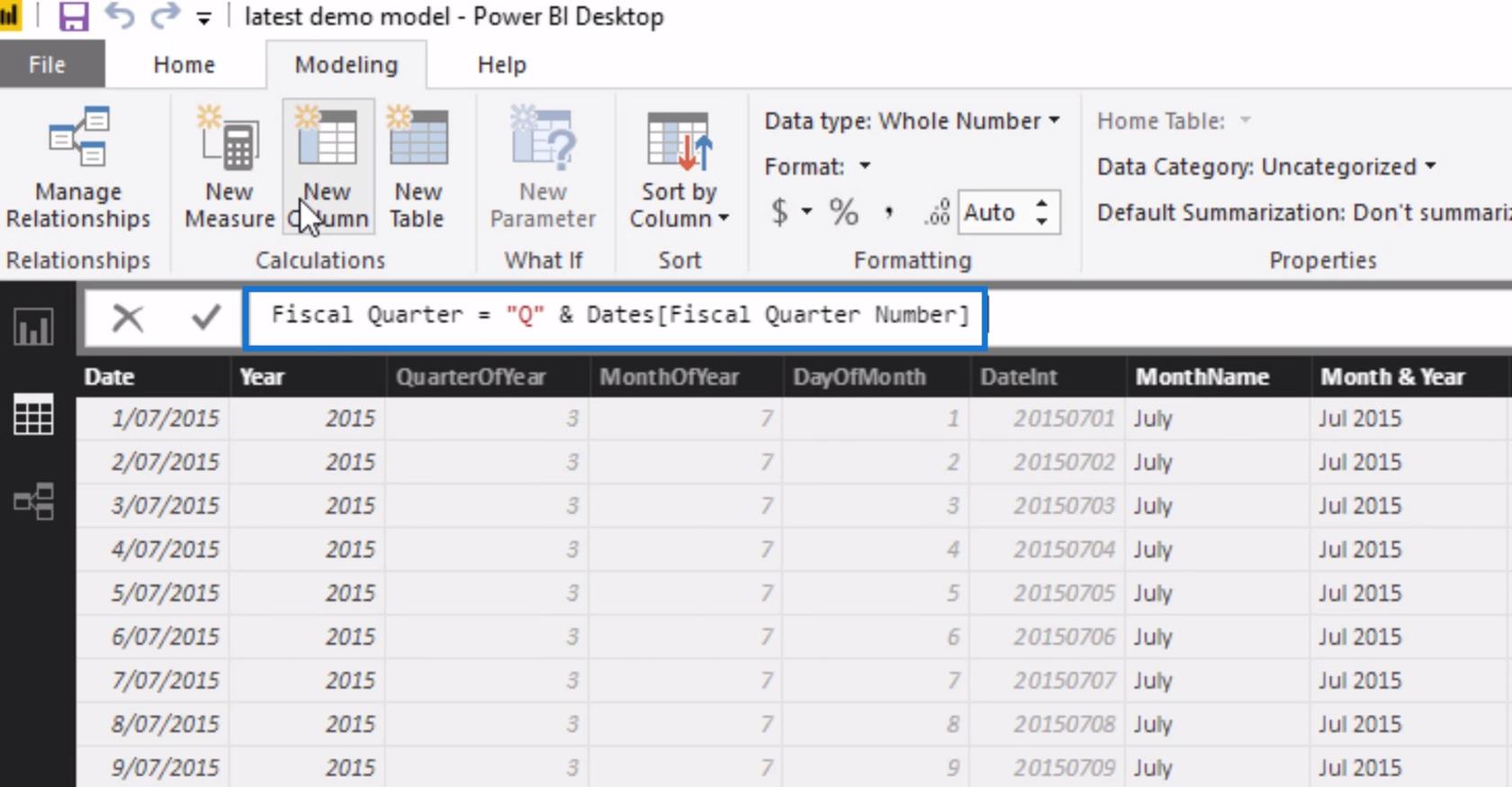Open the Help ribbon tab
Screen dimensions: 1512x787
(501, 65)
